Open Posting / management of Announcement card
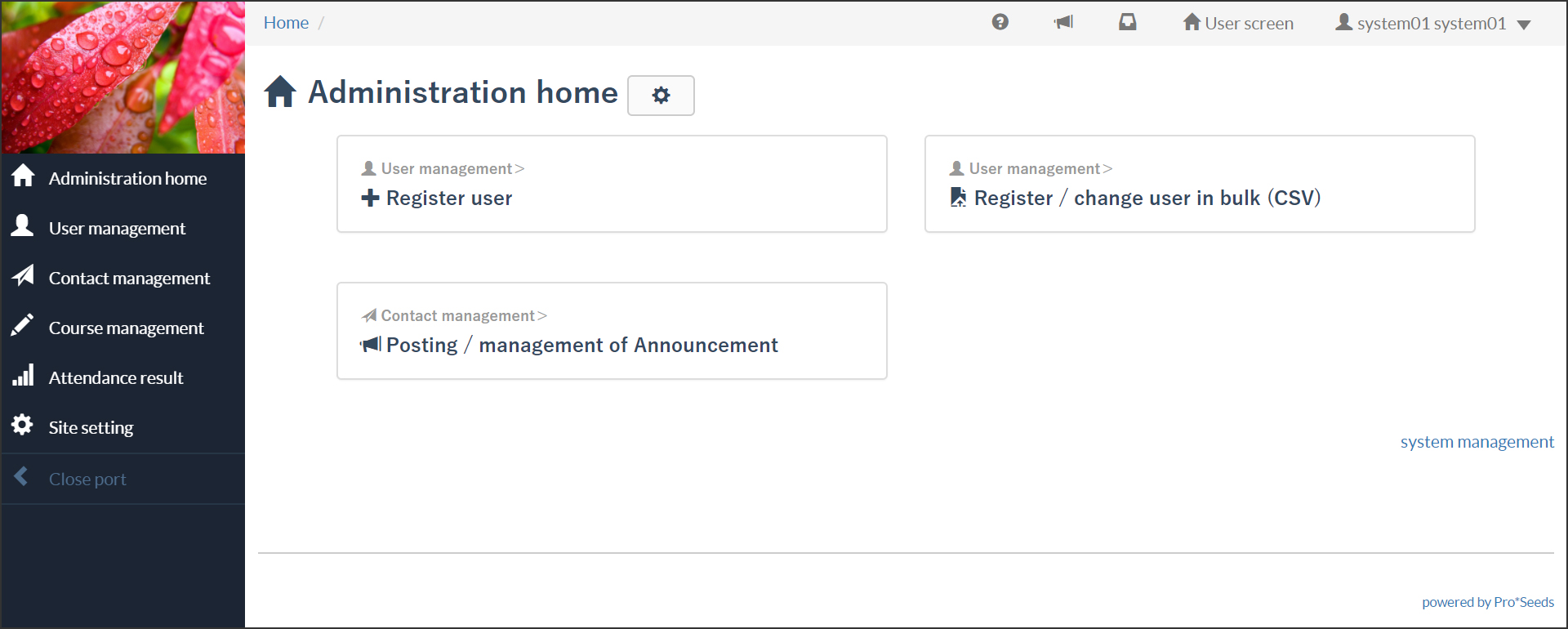This screenshot has width=1568, height=629. click(612, 331)
